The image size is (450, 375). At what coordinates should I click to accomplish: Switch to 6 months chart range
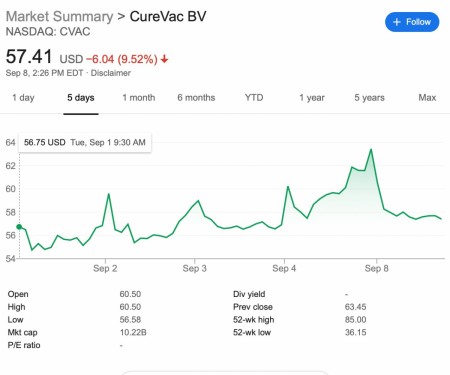(196, 98)
